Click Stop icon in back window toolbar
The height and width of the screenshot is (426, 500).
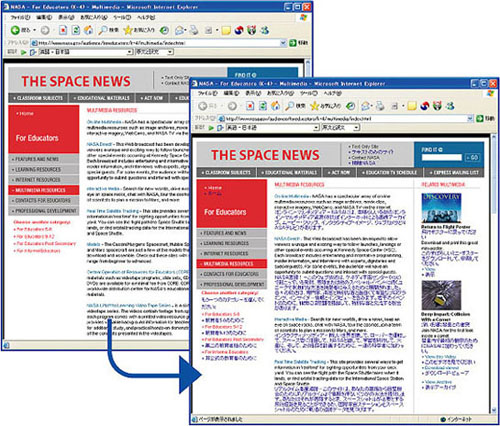[x=63, y=30]
